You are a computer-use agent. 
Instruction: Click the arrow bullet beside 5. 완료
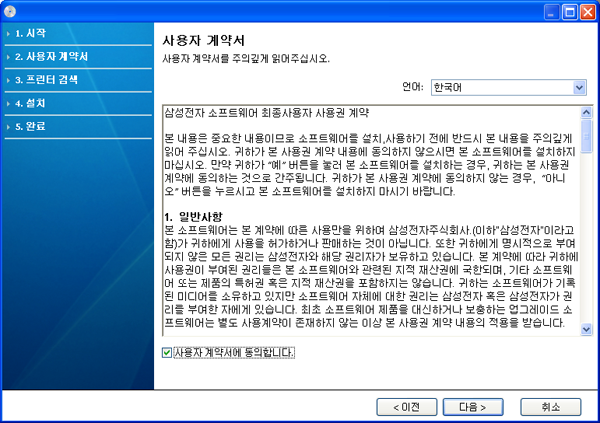8,127
